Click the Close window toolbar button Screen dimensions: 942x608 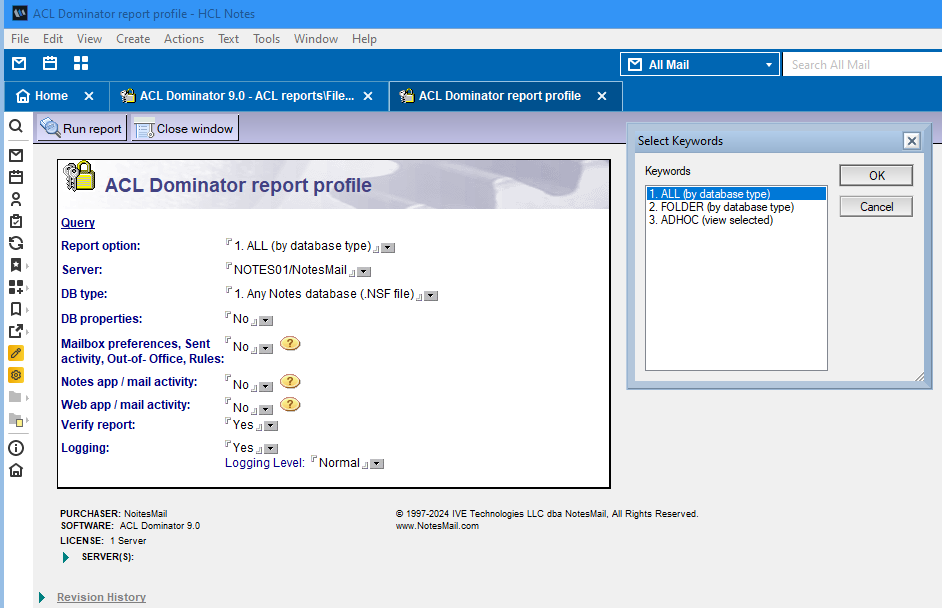(x=185, y=128)
